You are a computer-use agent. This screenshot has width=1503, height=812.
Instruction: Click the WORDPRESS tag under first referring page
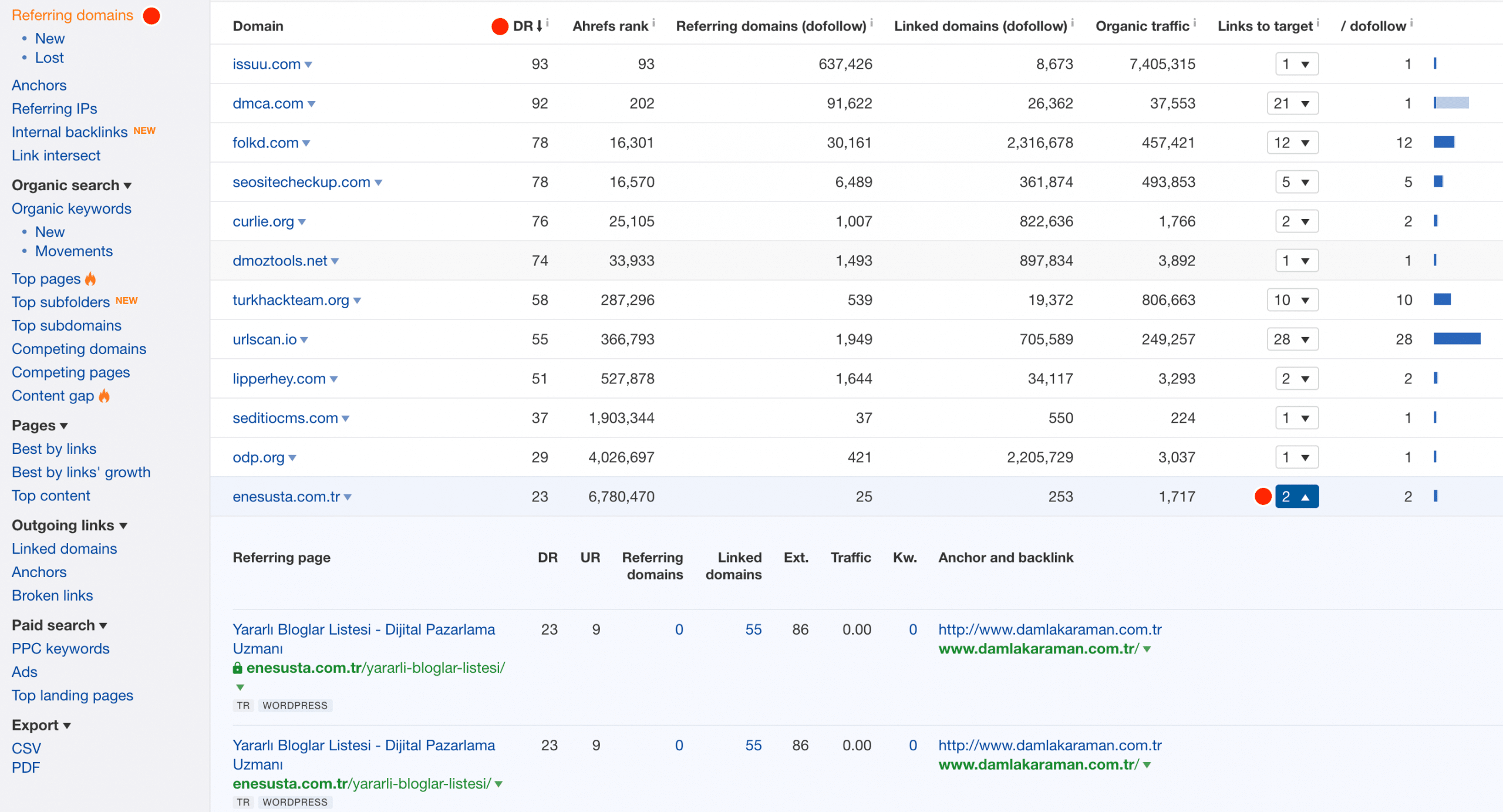pos(295,705)
